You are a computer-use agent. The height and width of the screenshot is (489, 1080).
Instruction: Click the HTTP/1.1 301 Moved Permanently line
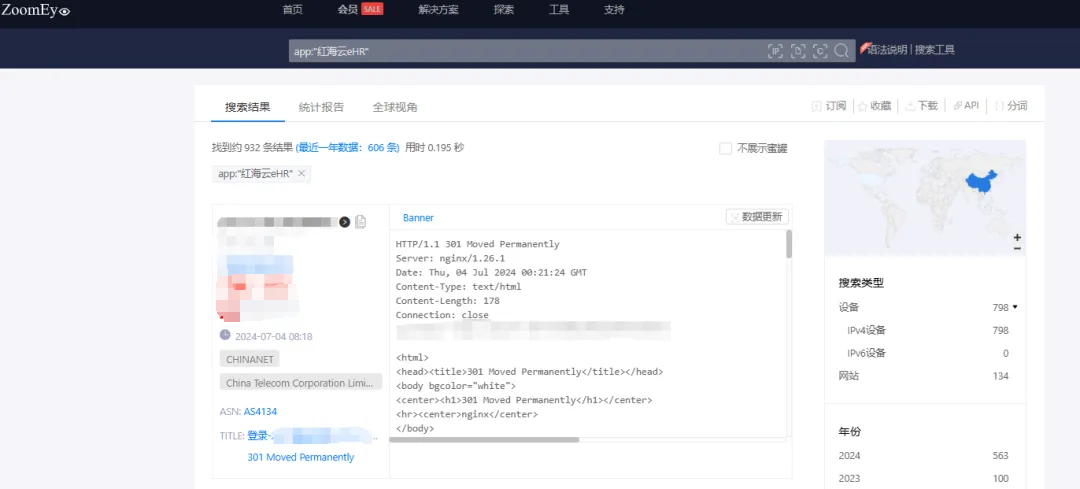pos(477,244)
